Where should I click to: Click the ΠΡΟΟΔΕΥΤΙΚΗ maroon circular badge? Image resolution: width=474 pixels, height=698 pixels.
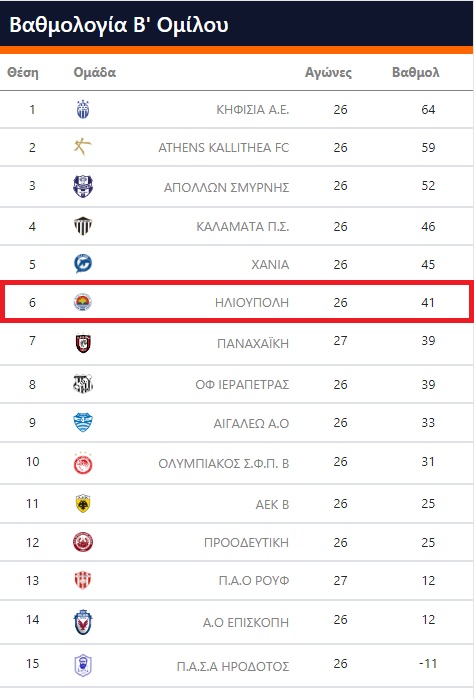83,542
